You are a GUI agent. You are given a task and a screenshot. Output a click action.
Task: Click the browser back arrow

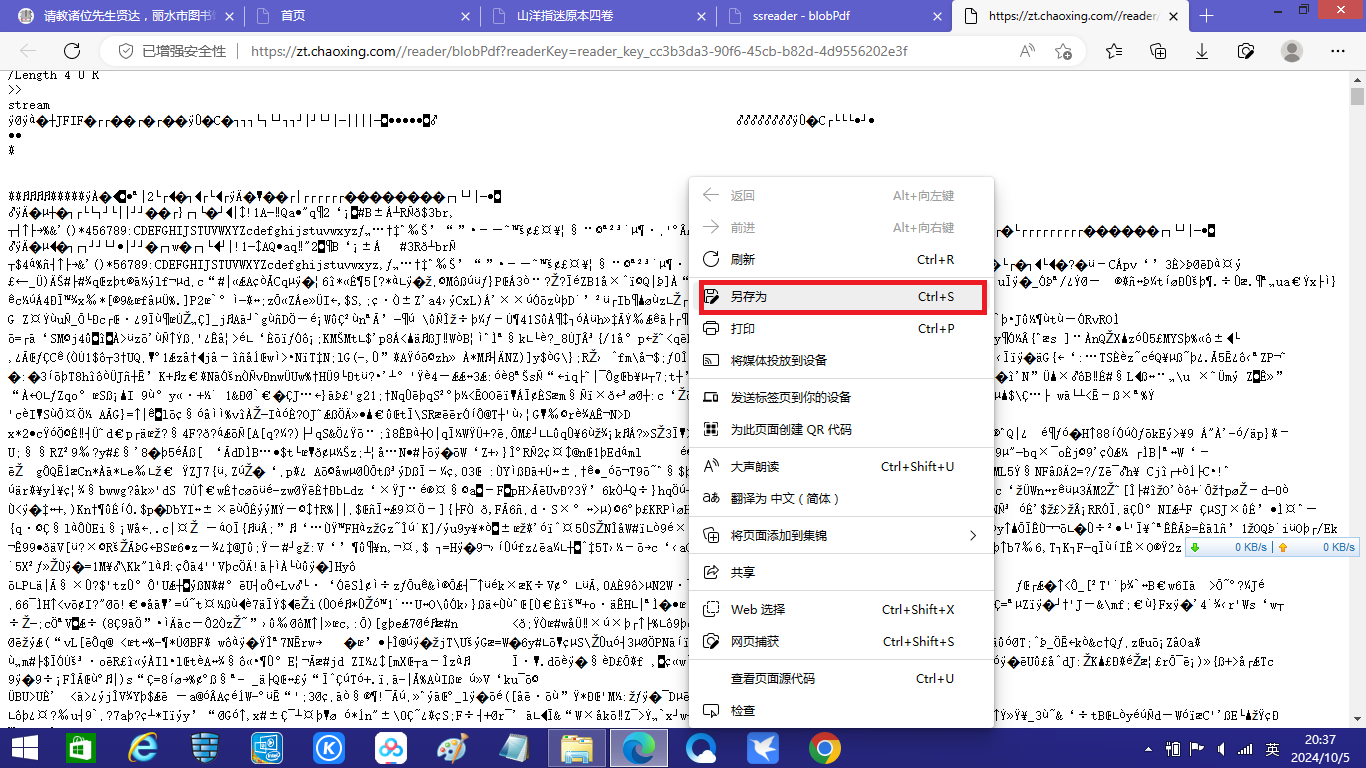click(27, 51)
